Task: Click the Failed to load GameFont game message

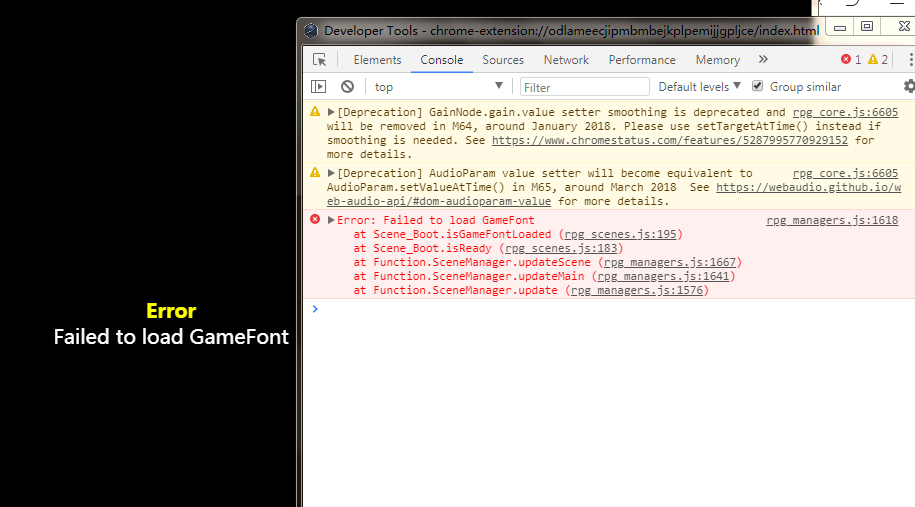Action: [x=171, y=337]
